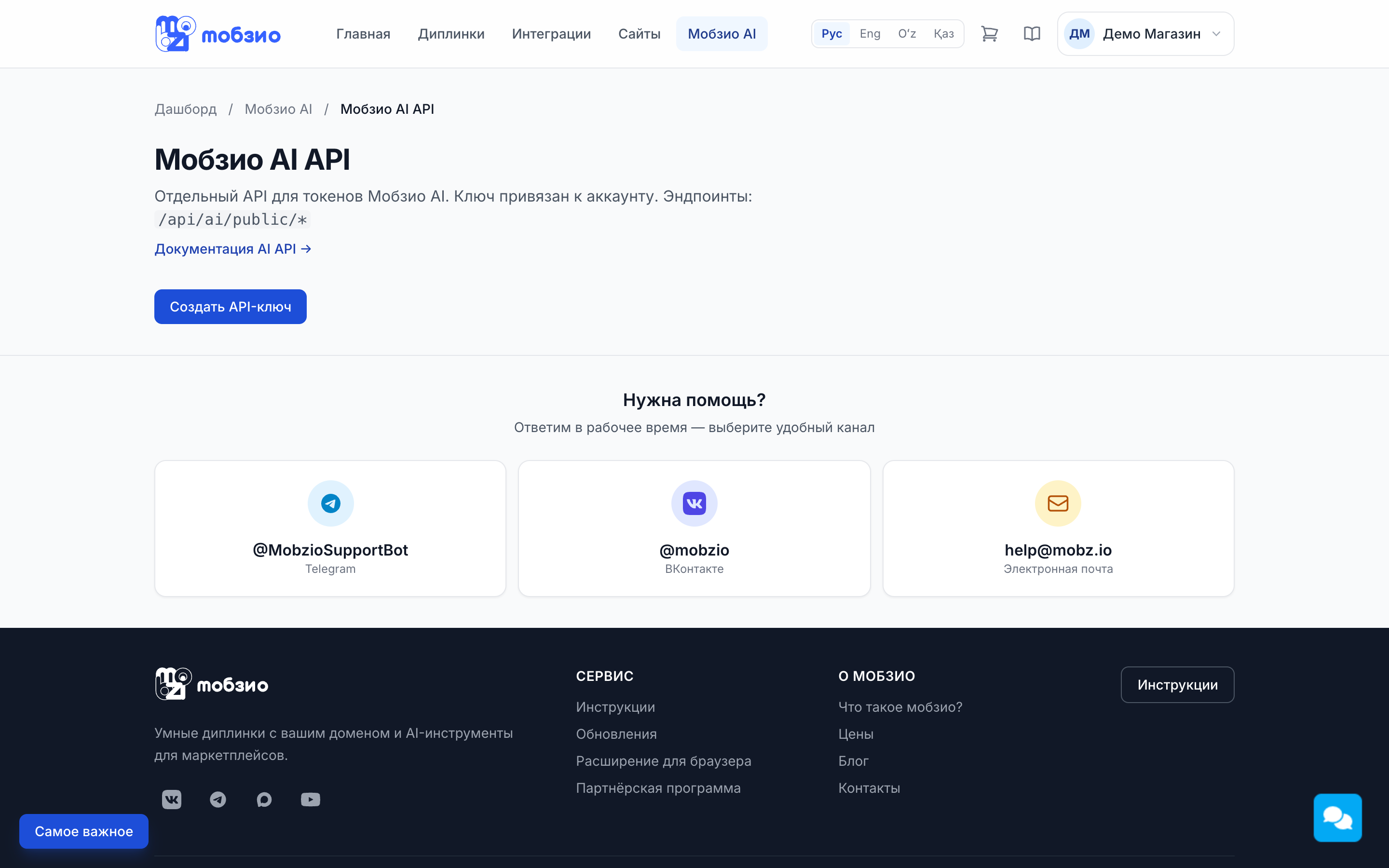This screenshot has height=868, width=1389.
Task: Open the book icon in the header
Action: (1032, 34)
